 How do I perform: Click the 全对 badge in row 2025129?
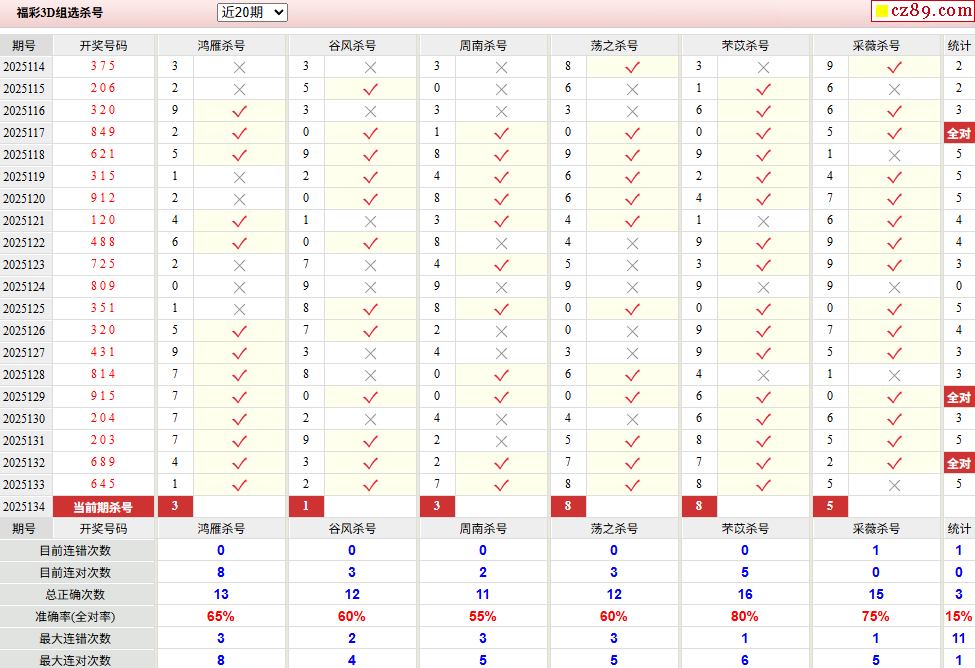tap(959, 397)
